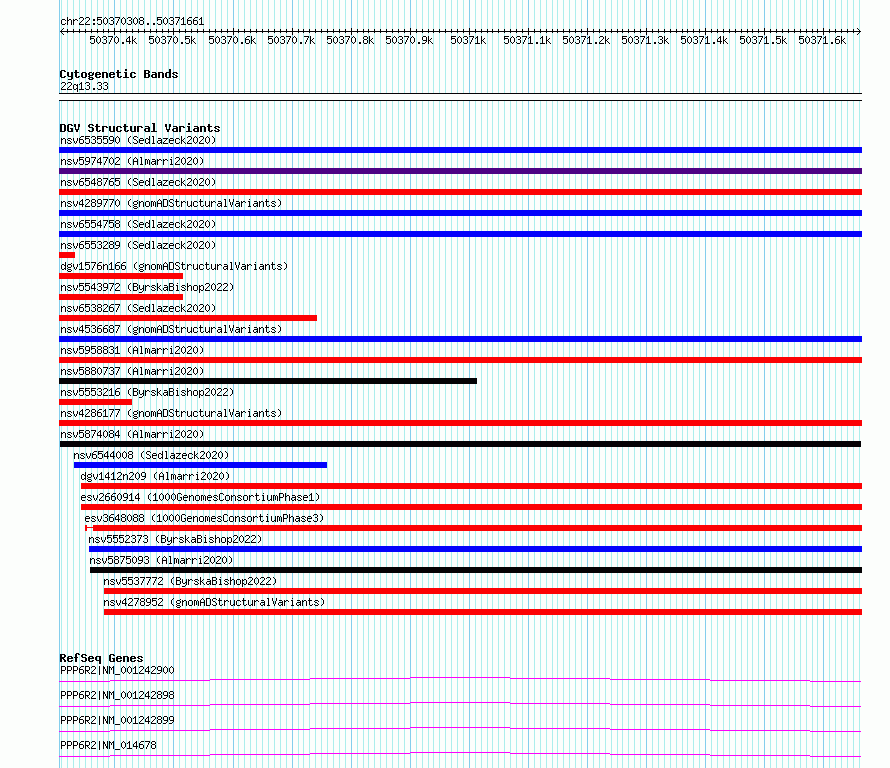Click the blue bar under nsv6554758
The width and height of the screenshot is (890, 768).
(460, 234)
